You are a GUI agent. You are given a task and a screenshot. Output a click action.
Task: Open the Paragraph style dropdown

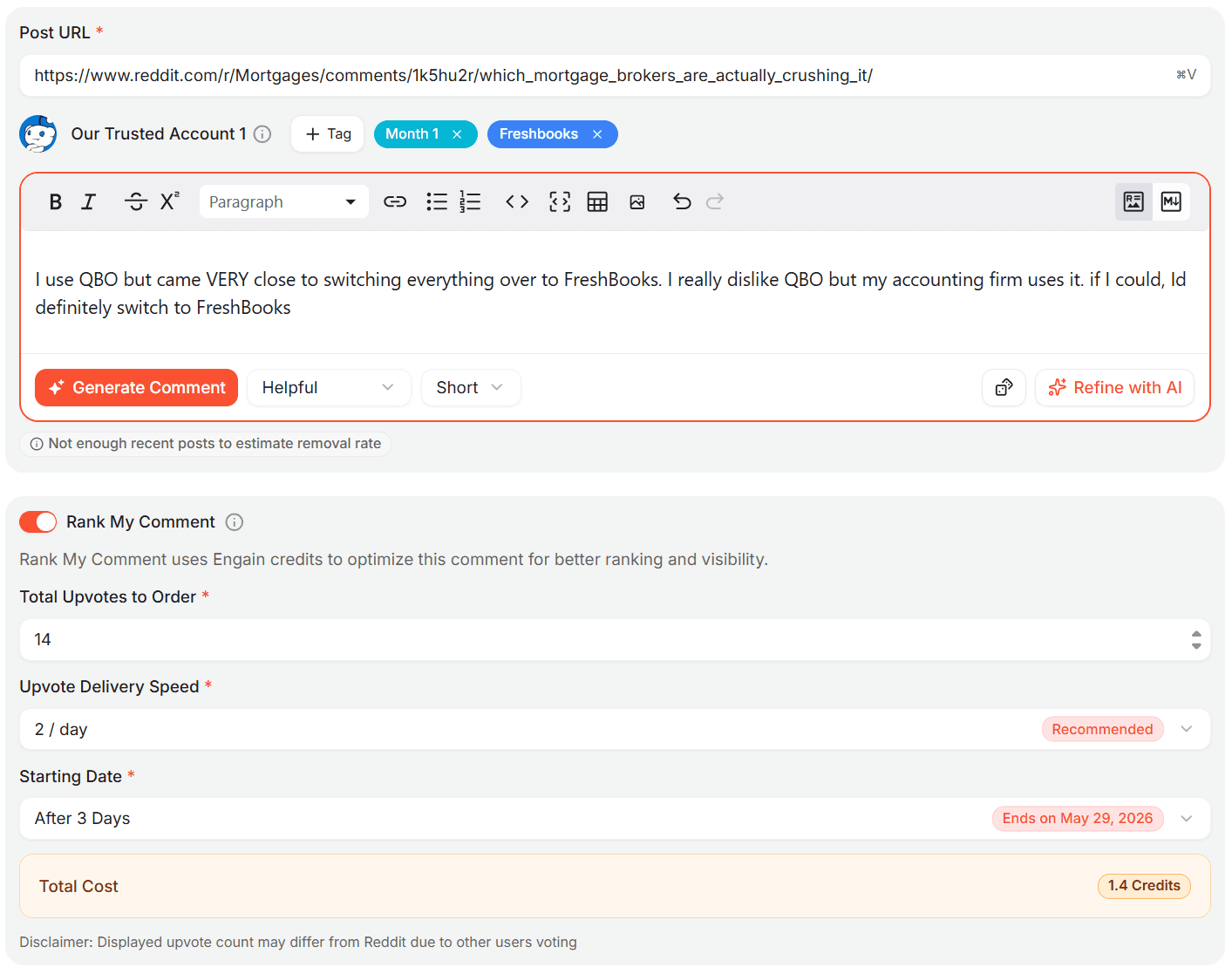(x=284, y=202)
